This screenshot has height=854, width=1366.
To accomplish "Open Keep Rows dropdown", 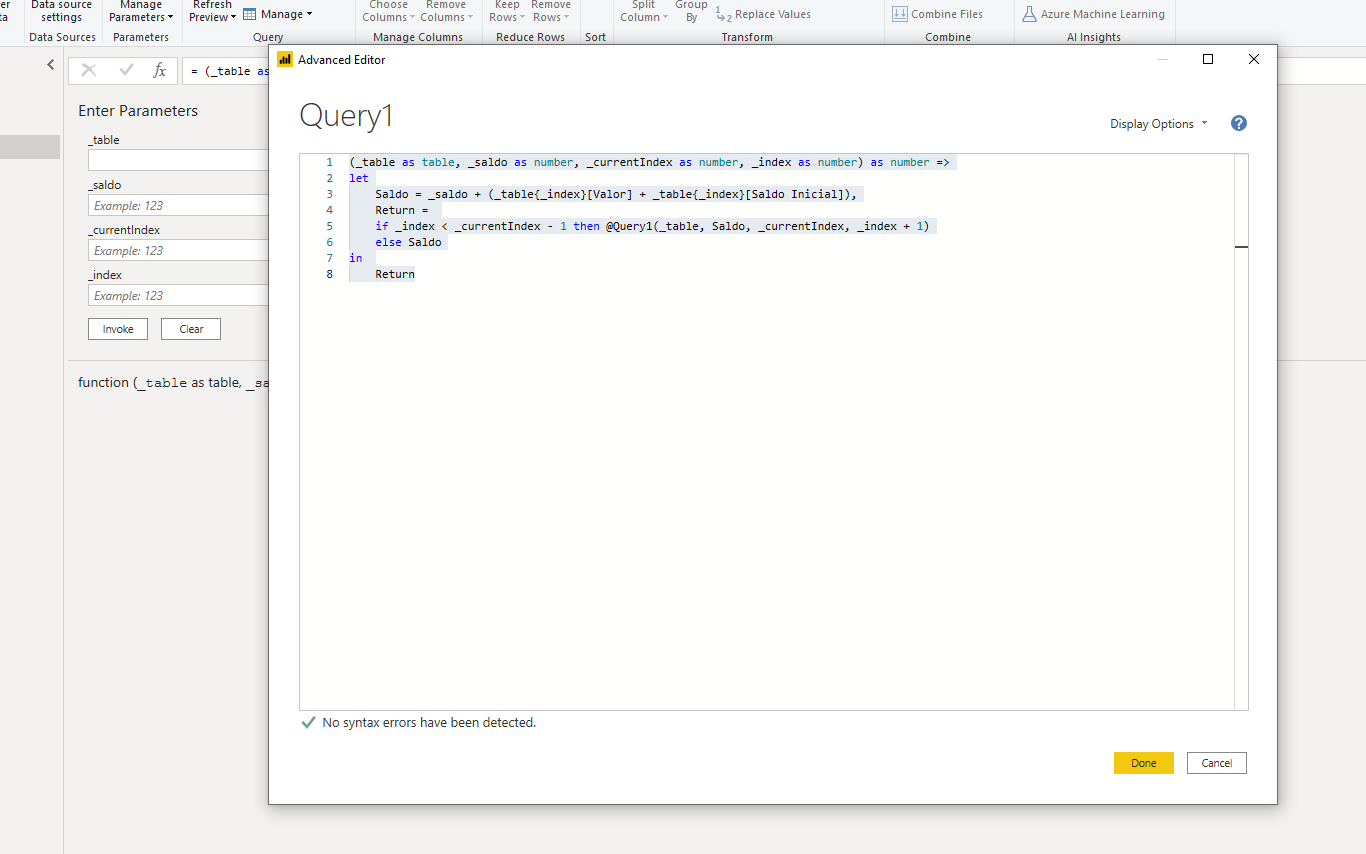I will (x=507, y=11).
